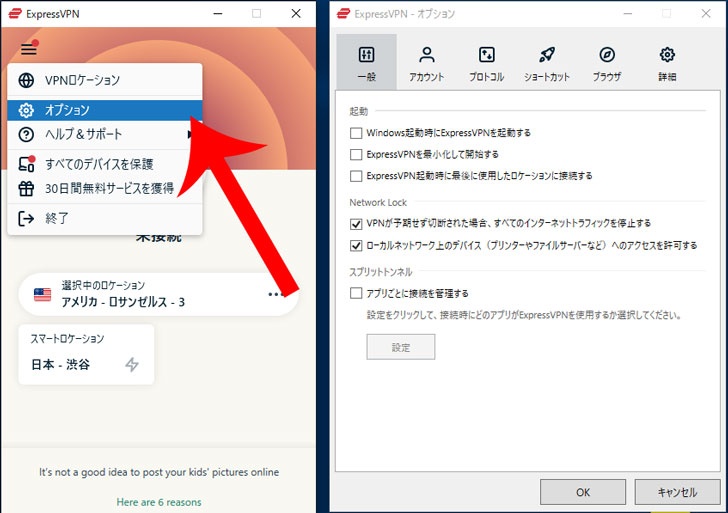Confirm options with the OK button
The height and width of the screenshot is (513, 728).
tap(583, 492)
